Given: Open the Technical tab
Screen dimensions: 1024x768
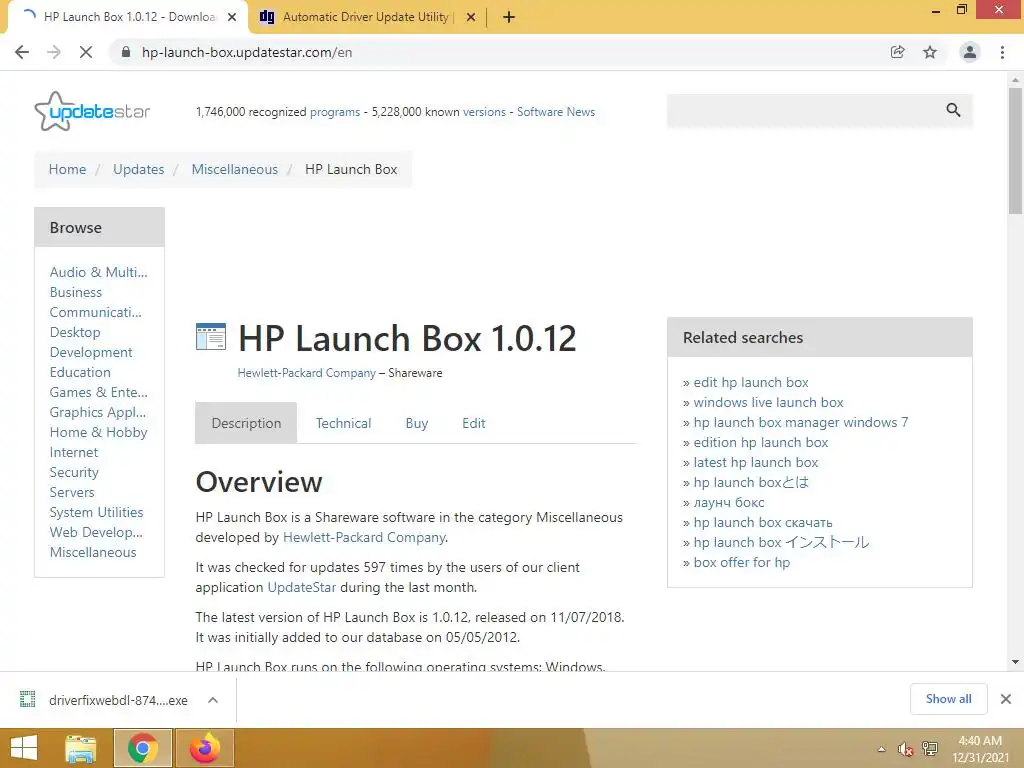Looking at the screenshot, I should click(x=344, y=423).
